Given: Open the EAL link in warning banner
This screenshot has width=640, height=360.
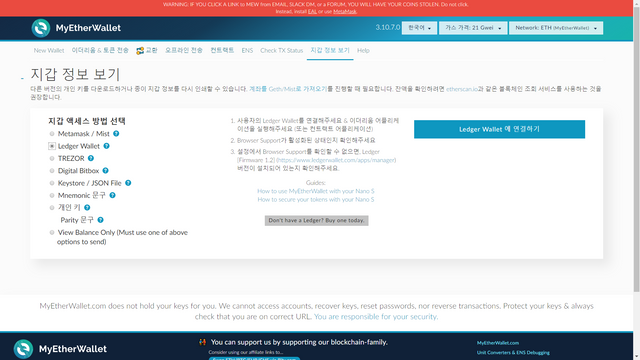Looking at the screenshot, I should (x=312, y=11).
